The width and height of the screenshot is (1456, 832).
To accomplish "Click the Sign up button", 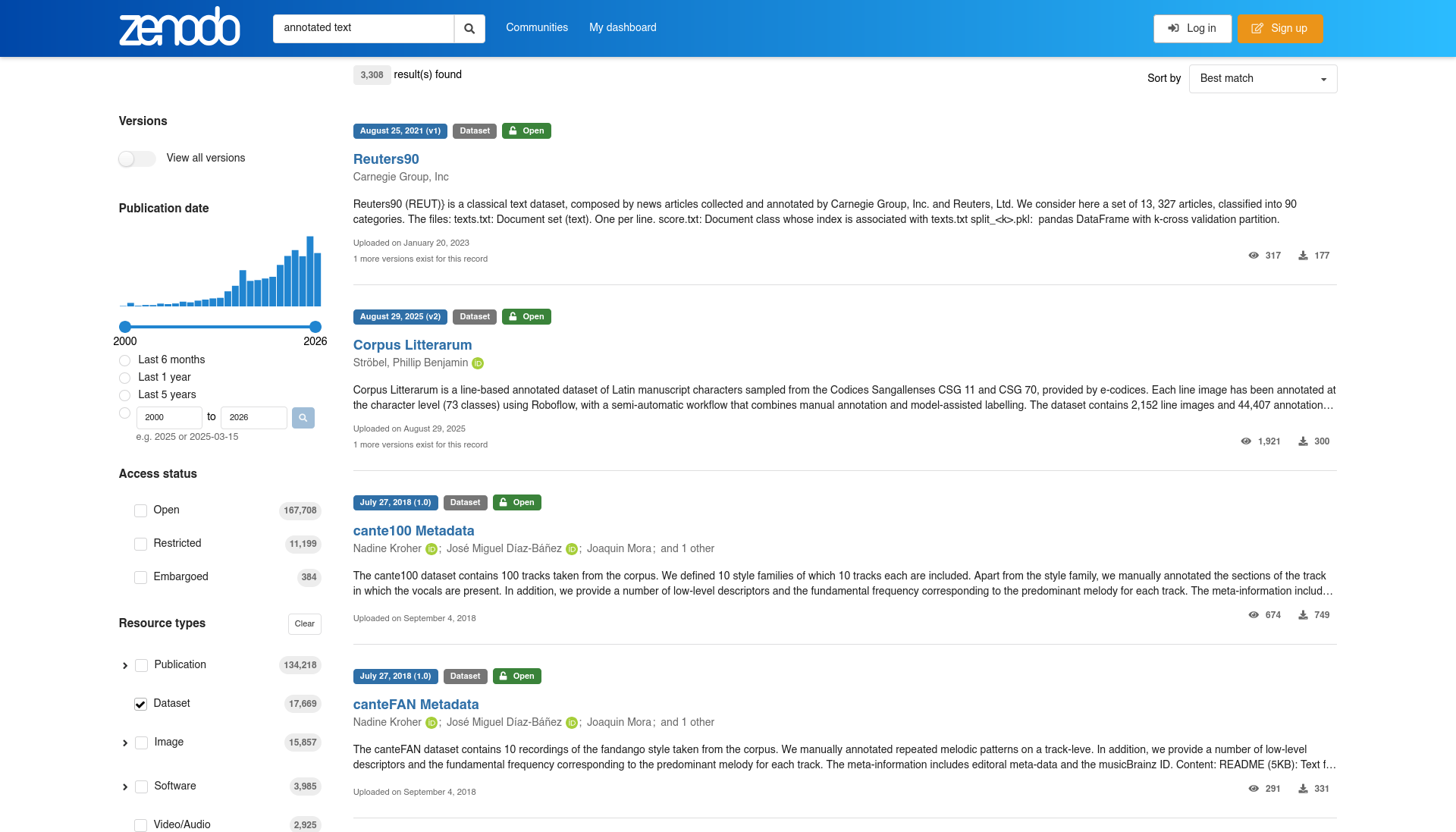I will tap(1280, 29).
